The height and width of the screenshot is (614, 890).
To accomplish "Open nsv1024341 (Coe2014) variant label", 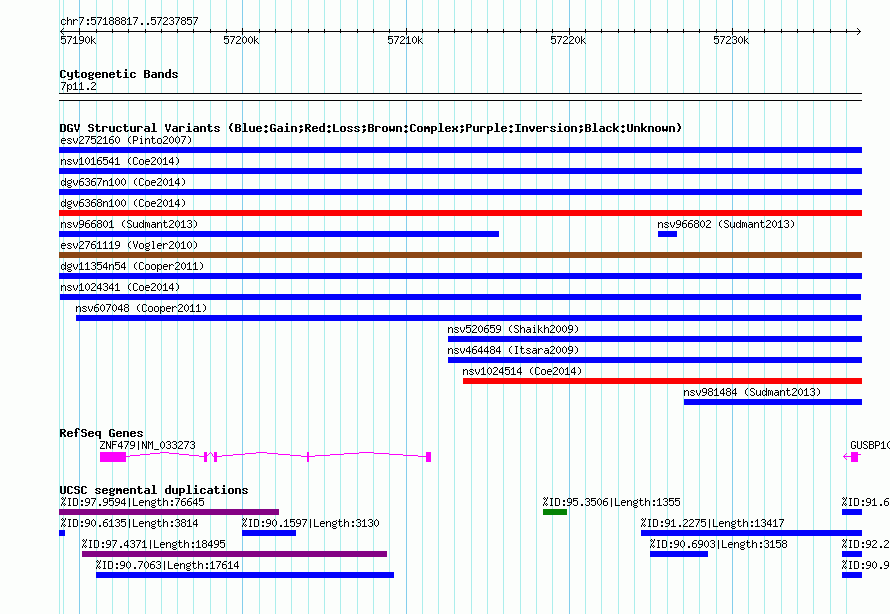I will (120, 287).
